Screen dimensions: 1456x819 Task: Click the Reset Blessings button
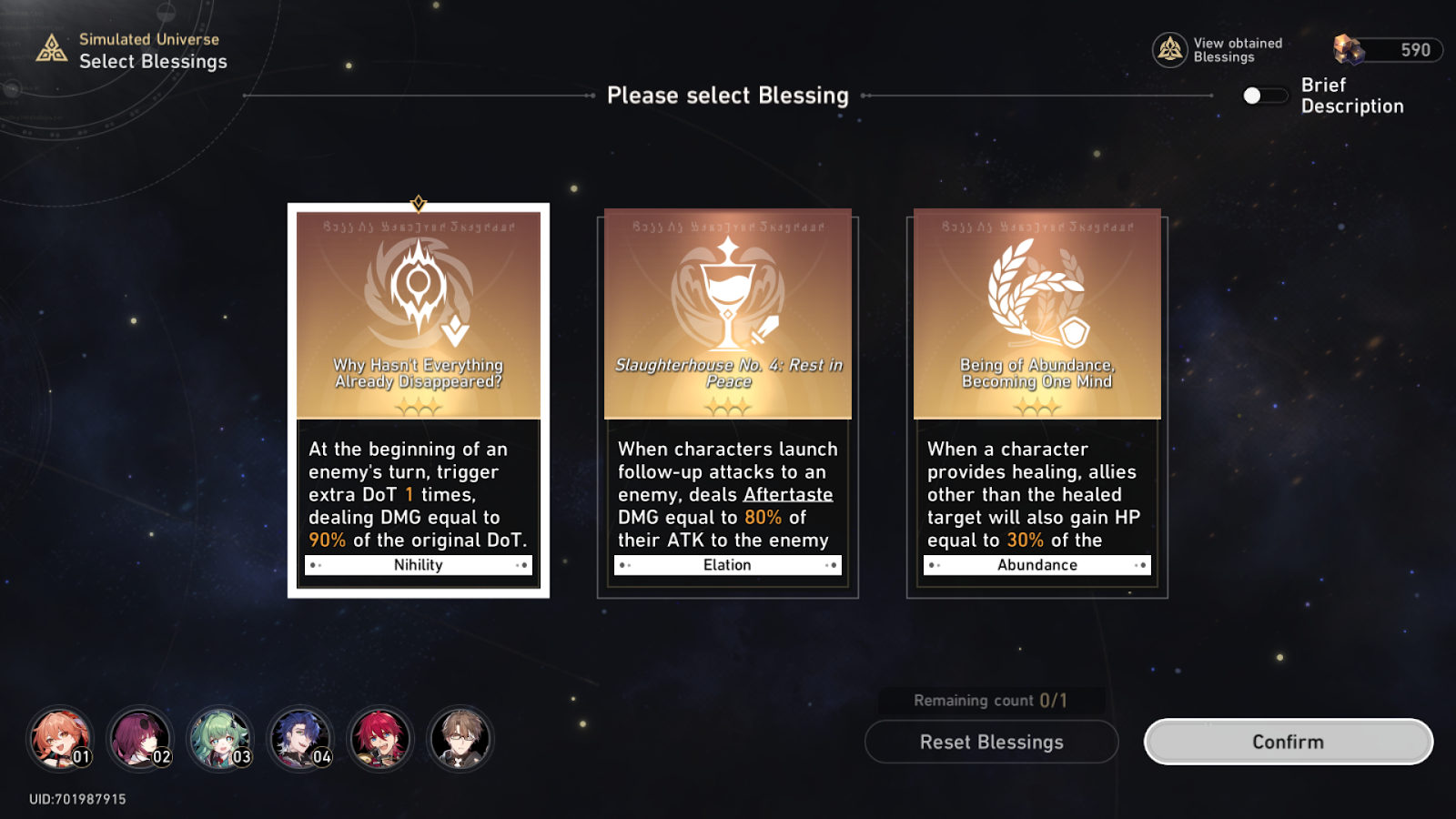[x=992, y=742]
